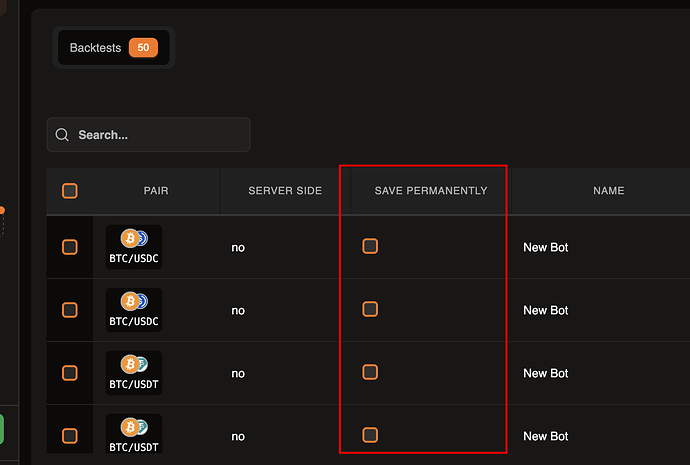The width and height of the screenshot is (690, 465).
Task: Sort by the NAME column header
Action: [609, 190]
